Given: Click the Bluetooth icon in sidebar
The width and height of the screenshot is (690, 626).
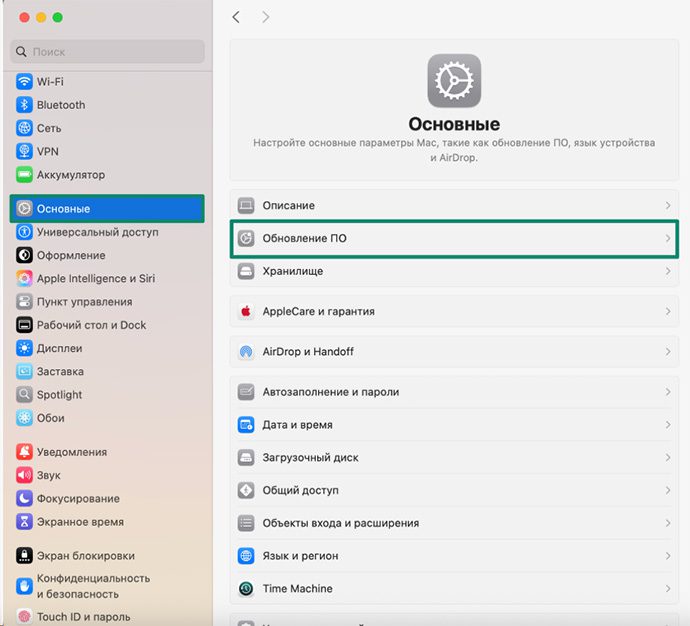Looking at the screenshot, I should pyautogui.click(x=24, y=105).
